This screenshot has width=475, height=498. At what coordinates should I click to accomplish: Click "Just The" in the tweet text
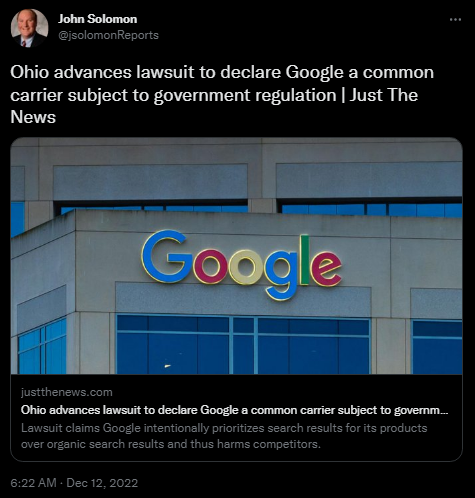coord(383,95)
